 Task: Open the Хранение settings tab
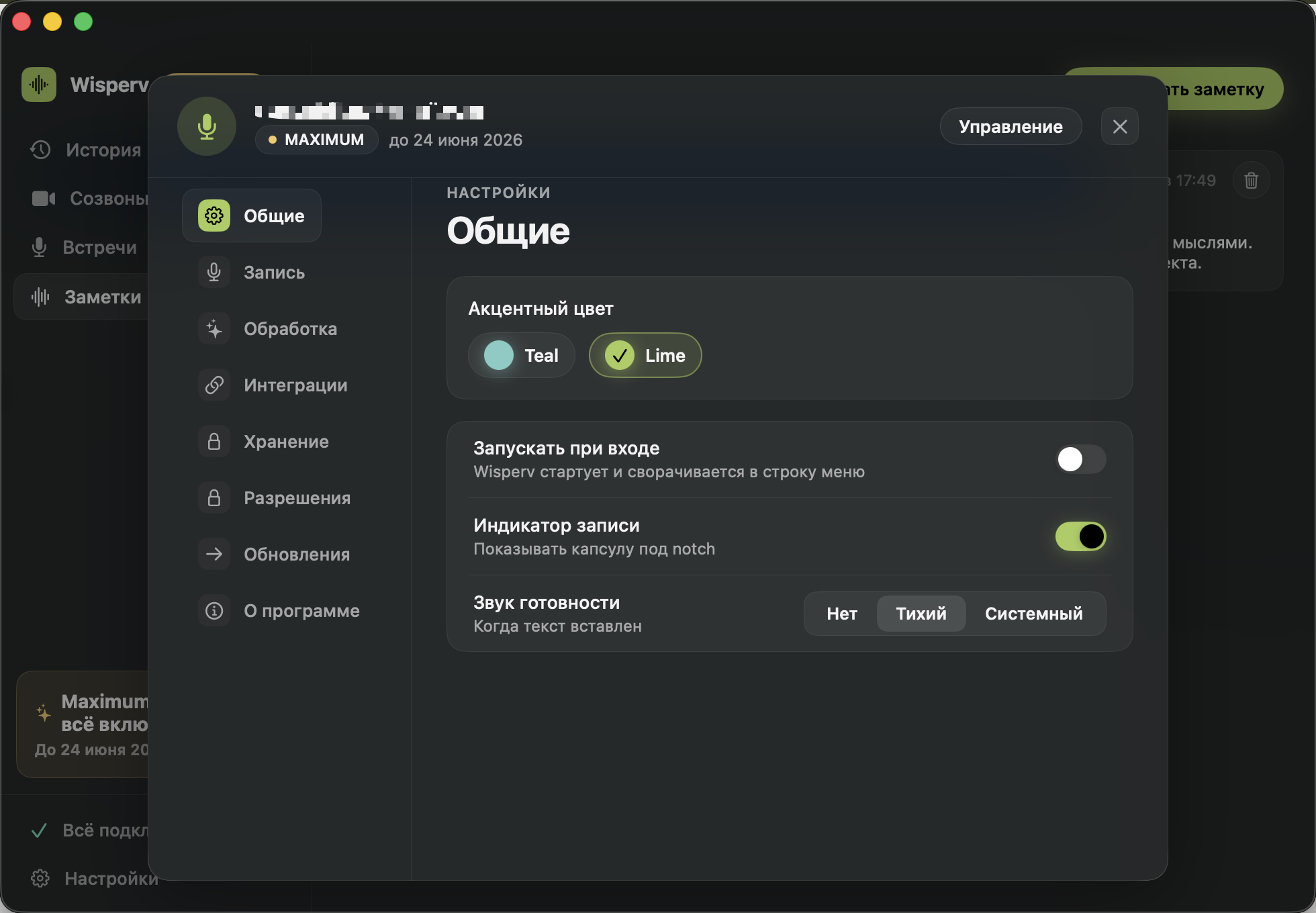[264, 441]
